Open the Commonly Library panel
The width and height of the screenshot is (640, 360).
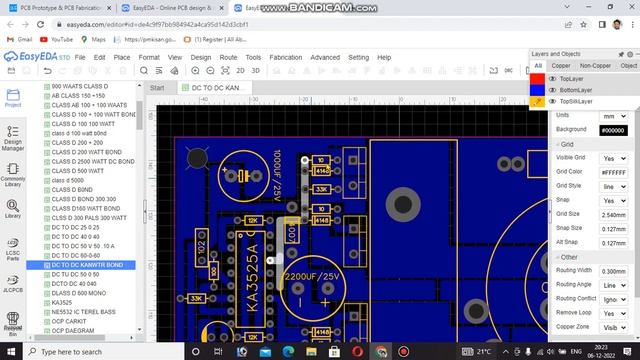click(x=13, y=175)
